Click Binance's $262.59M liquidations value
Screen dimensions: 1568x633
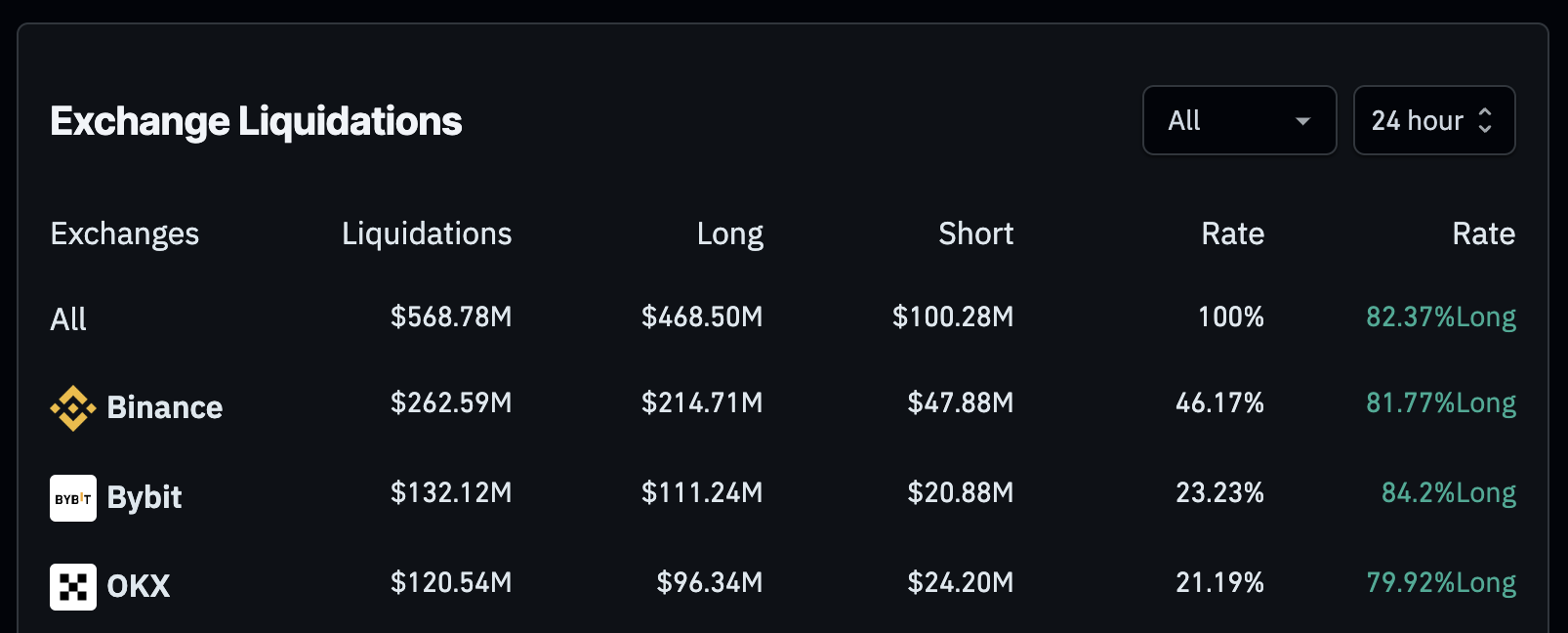(x=451, y=402)
